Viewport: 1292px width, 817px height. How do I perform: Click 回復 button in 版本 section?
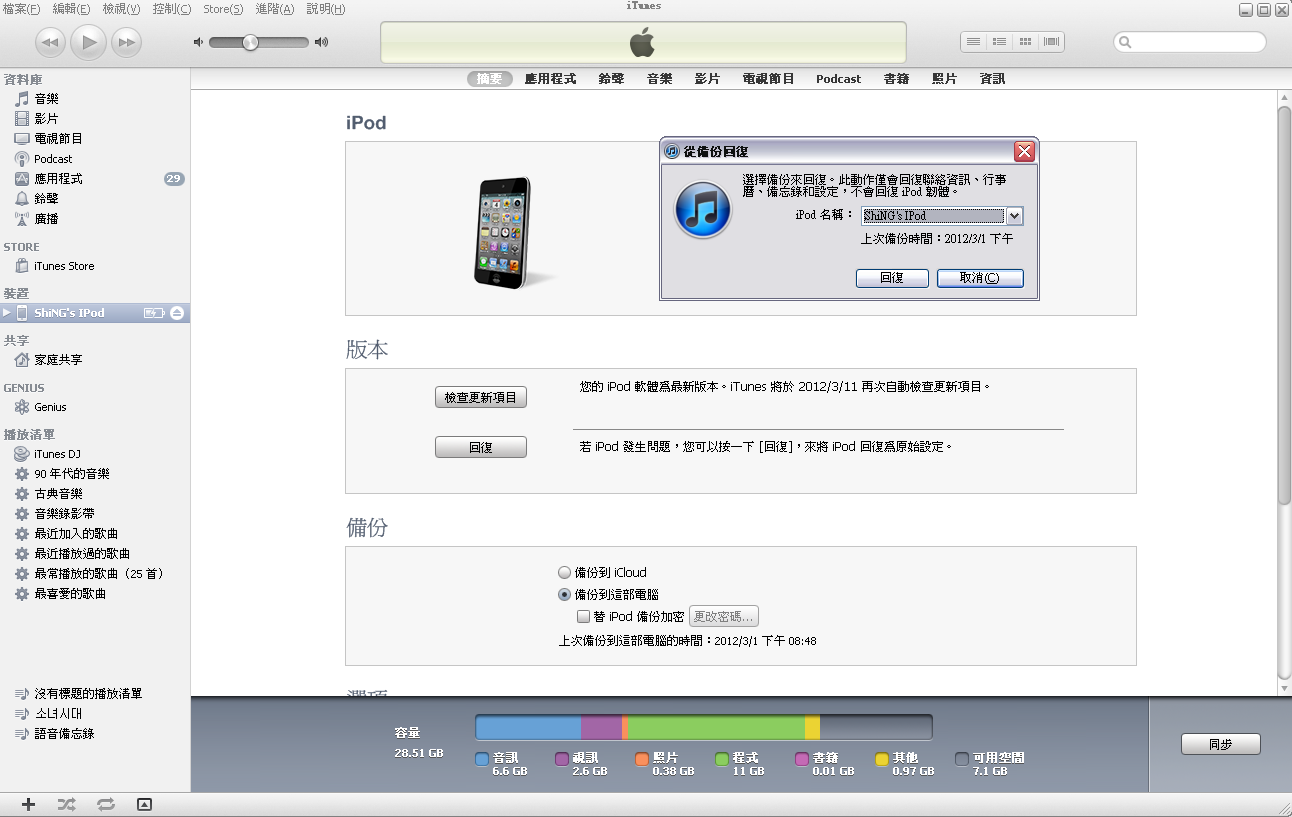481,448
